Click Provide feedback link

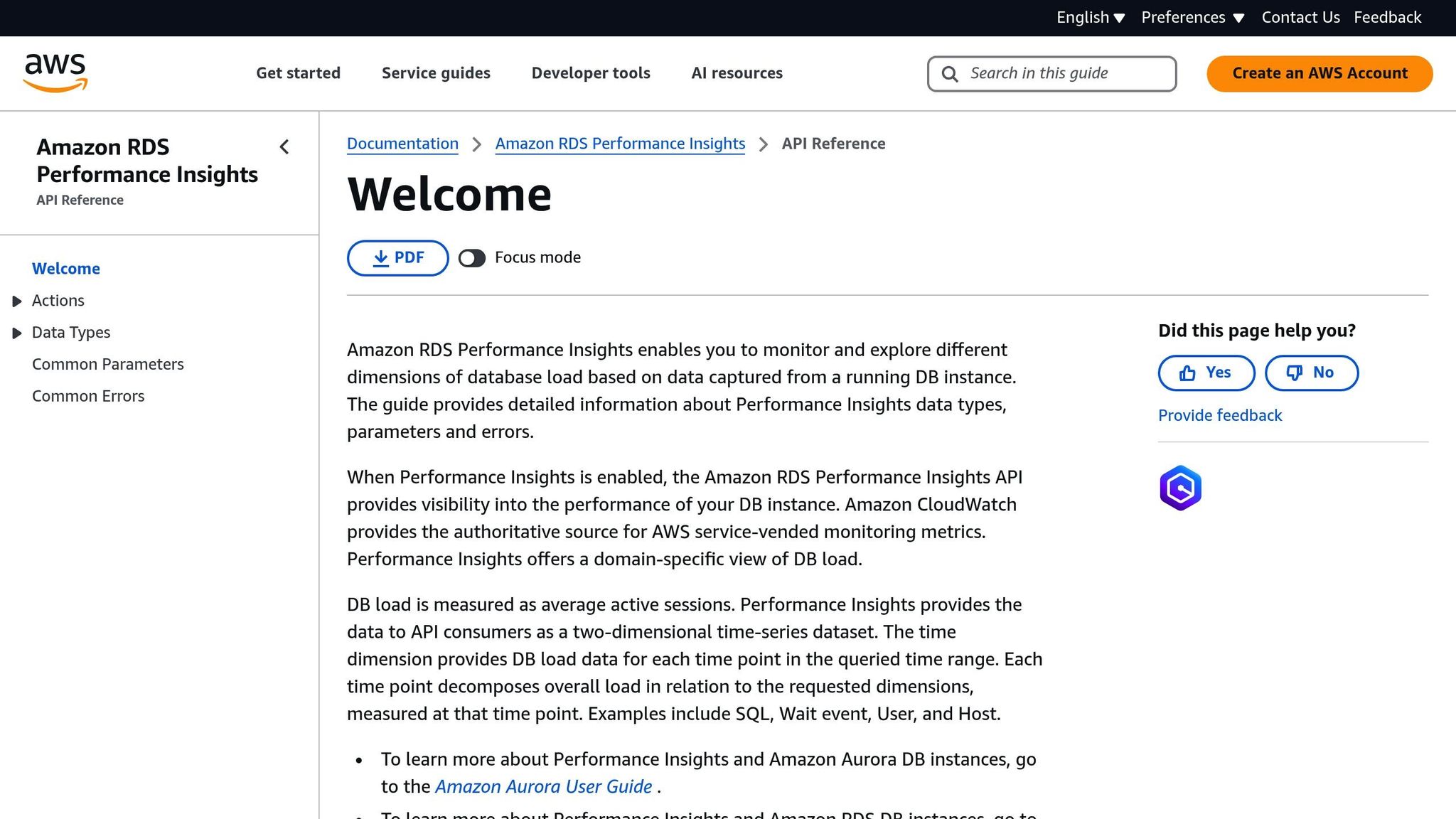point(1220,416)
